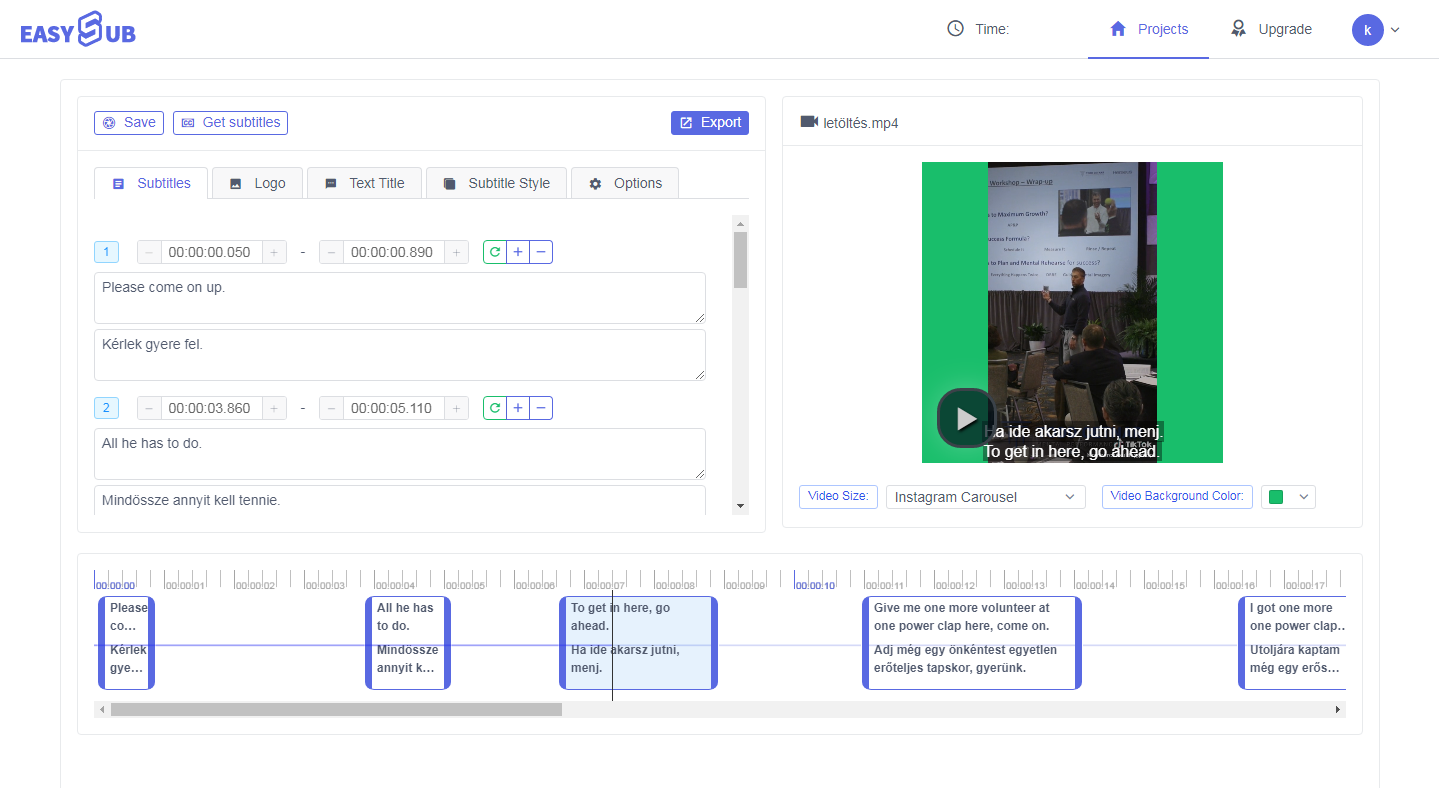
Task: Click the video camera icon next to letöltés.mp4
Action: pos(809,122)
